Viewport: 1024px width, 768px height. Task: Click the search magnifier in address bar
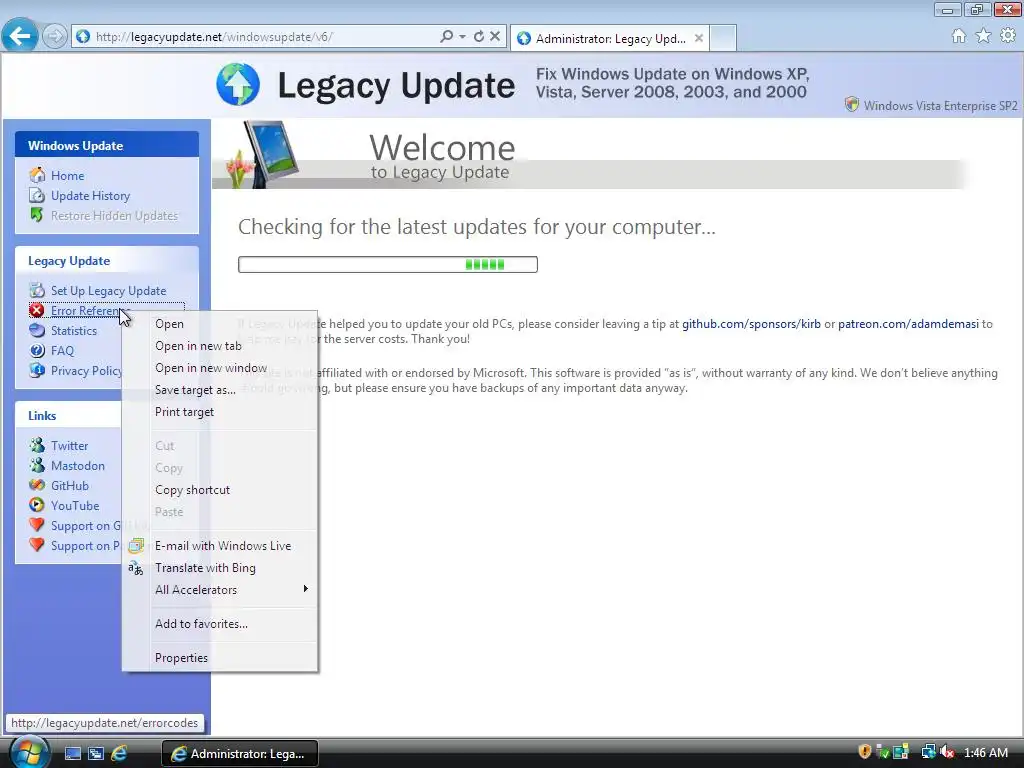coord(447,37)
